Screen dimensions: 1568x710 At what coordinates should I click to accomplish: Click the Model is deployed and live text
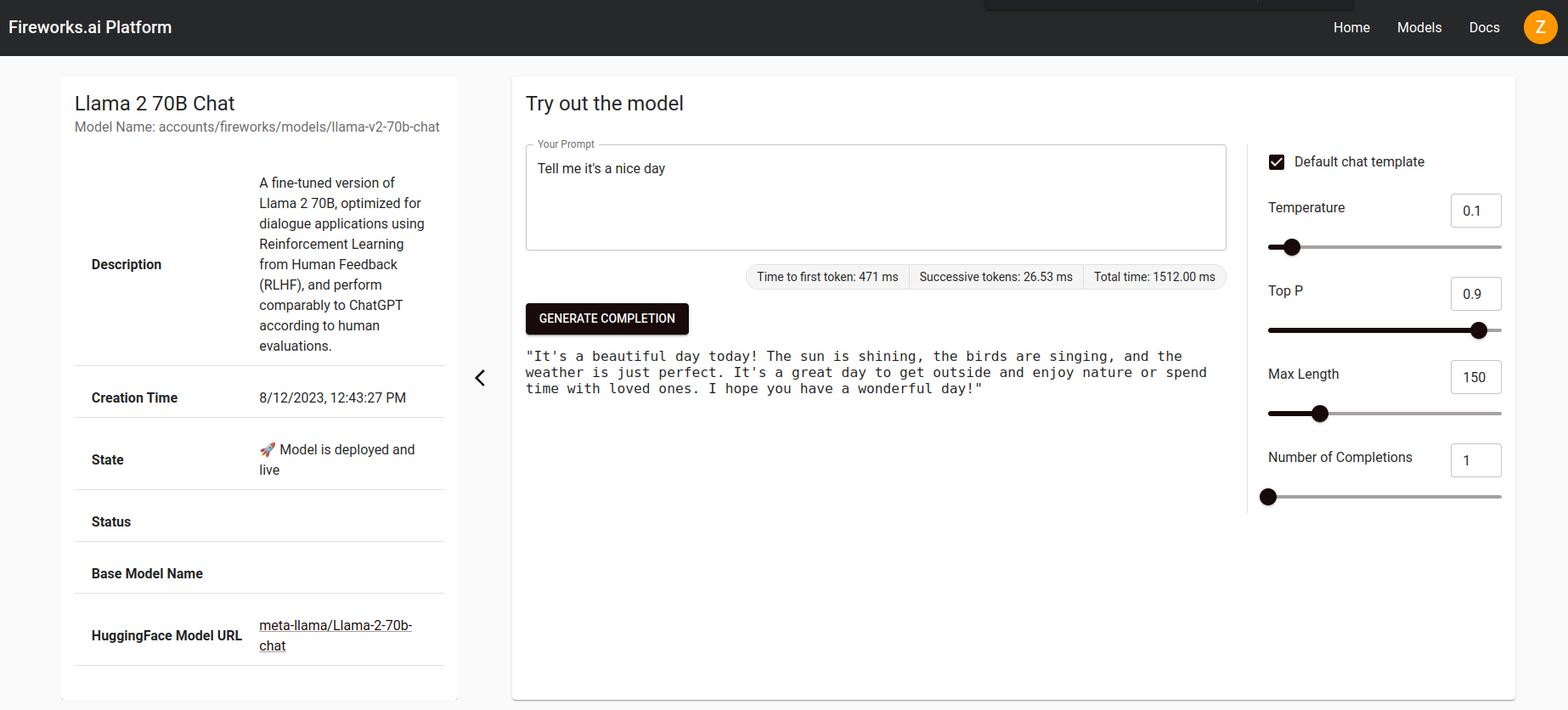pos(337,459)
